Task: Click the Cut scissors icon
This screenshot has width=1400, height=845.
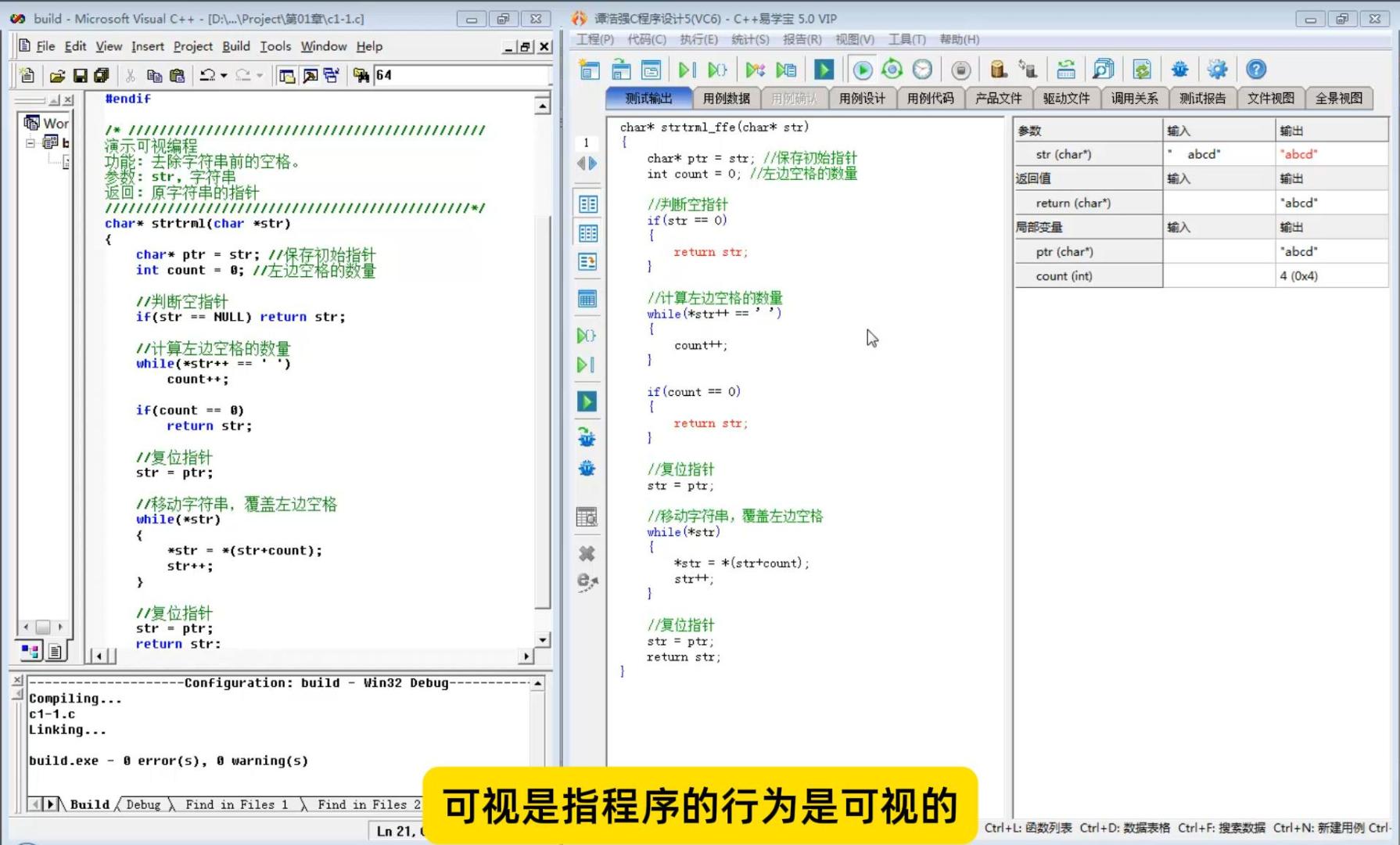Action: point(131,75)
